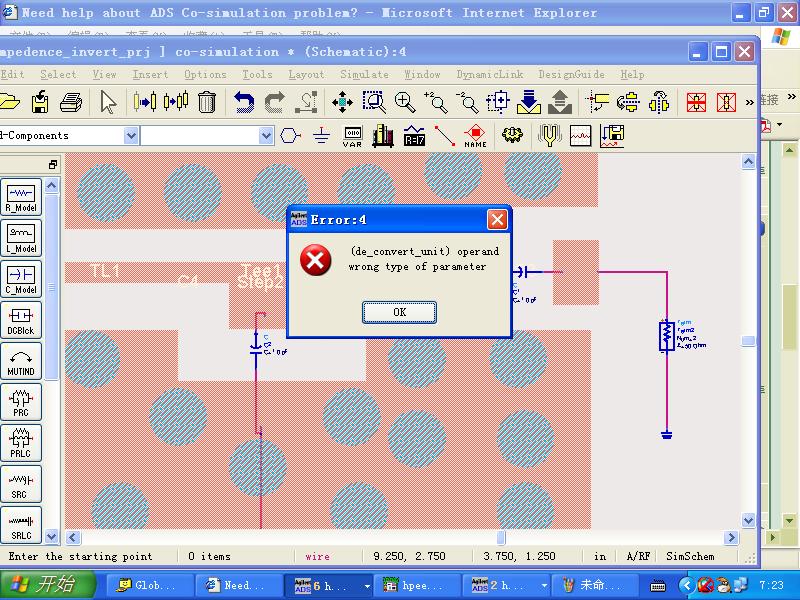The height and width of the screenshot is (600, 800).
Task: Expand the Components palette category dropdown
Action: pos(131,136)
